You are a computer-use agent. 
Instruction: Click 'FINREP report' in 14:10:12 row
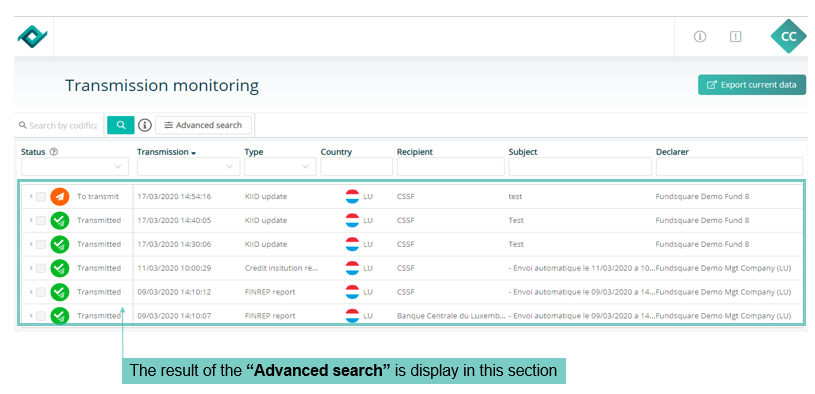click(x=270, y=292)
